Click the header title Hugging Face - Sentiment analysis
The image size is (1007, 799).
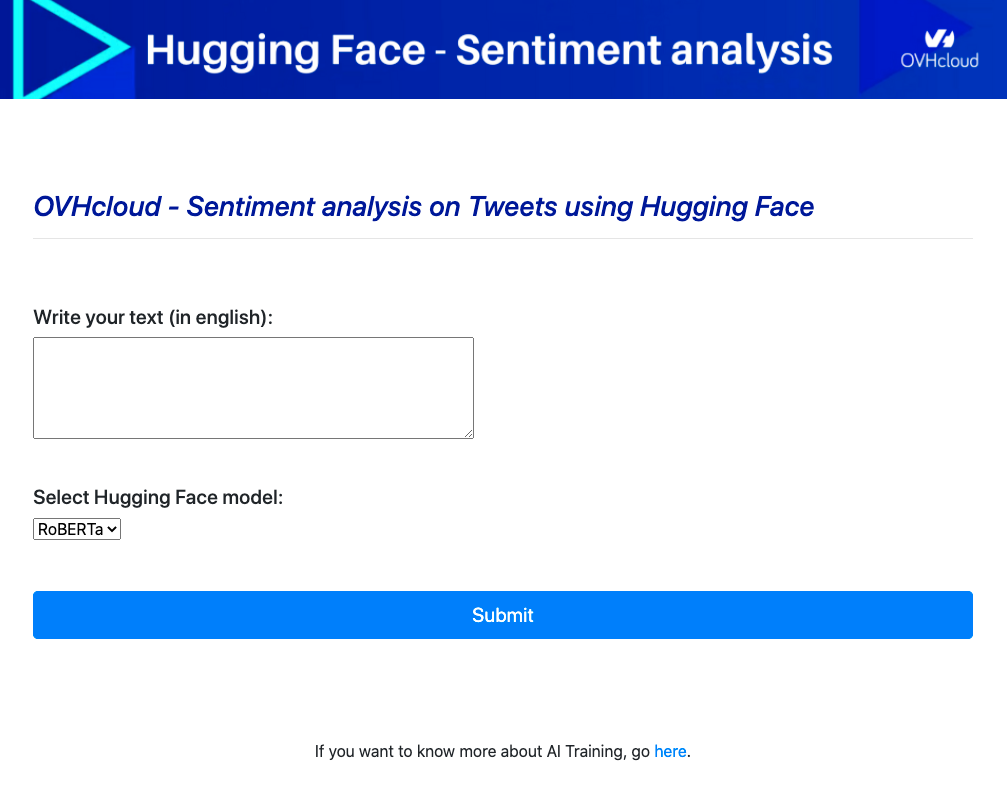(x=487, y=49)
